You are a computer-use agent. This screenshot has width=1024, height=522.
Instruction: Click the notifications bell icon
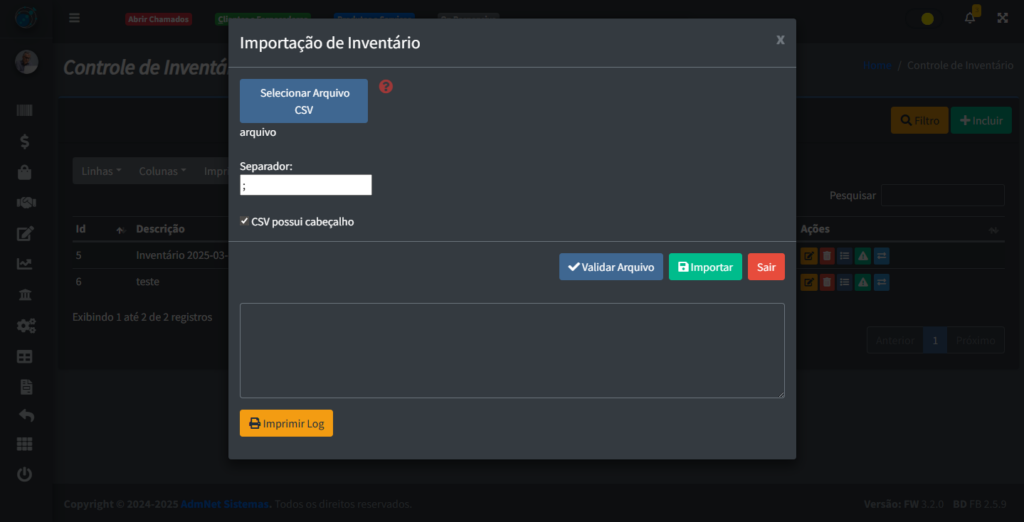[969, 18]
